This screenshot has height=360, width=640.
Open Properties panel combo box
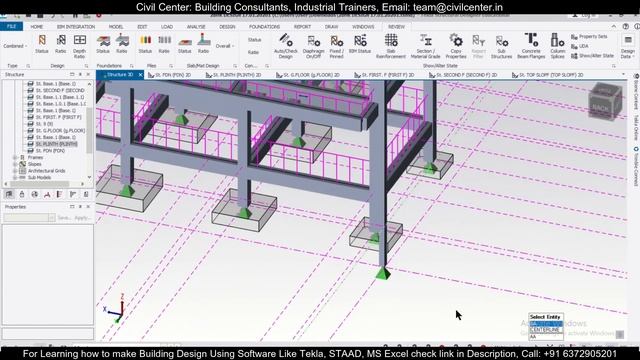(x=29, y=218)
